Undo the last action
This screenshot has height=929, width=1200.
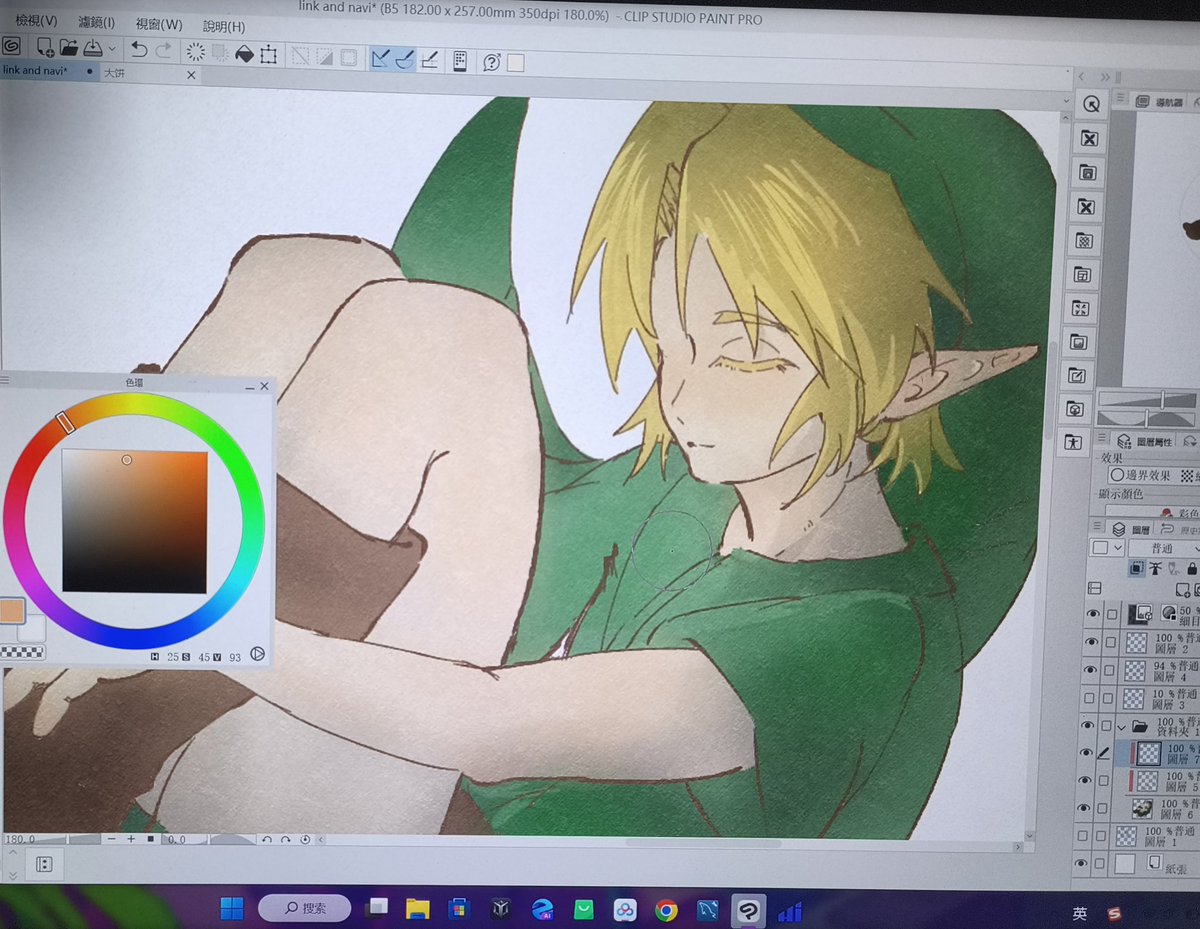[x=139, y=50]
